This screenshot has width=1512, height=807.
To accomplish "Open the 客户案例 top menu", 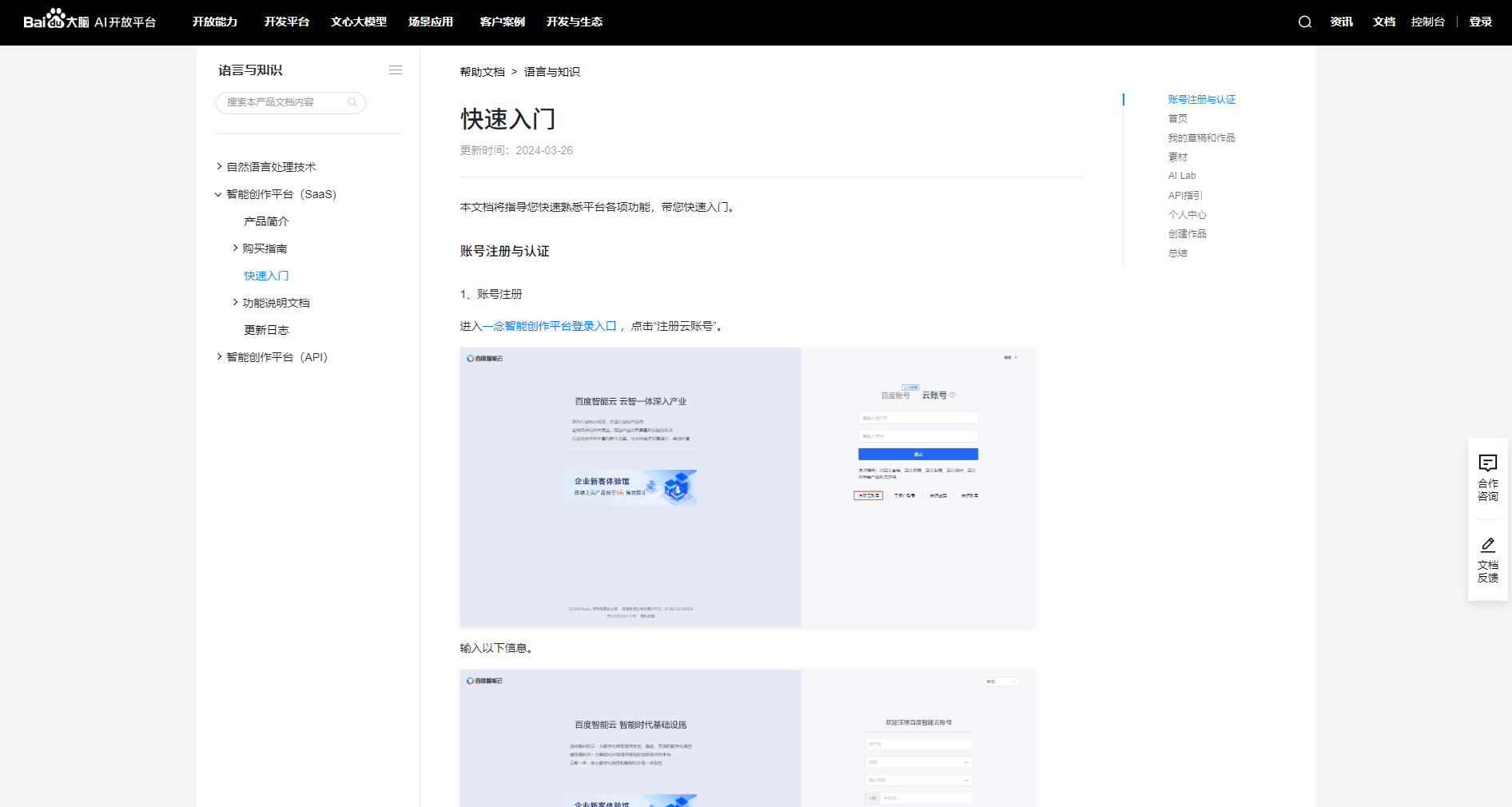I will (x=503, y=22).
